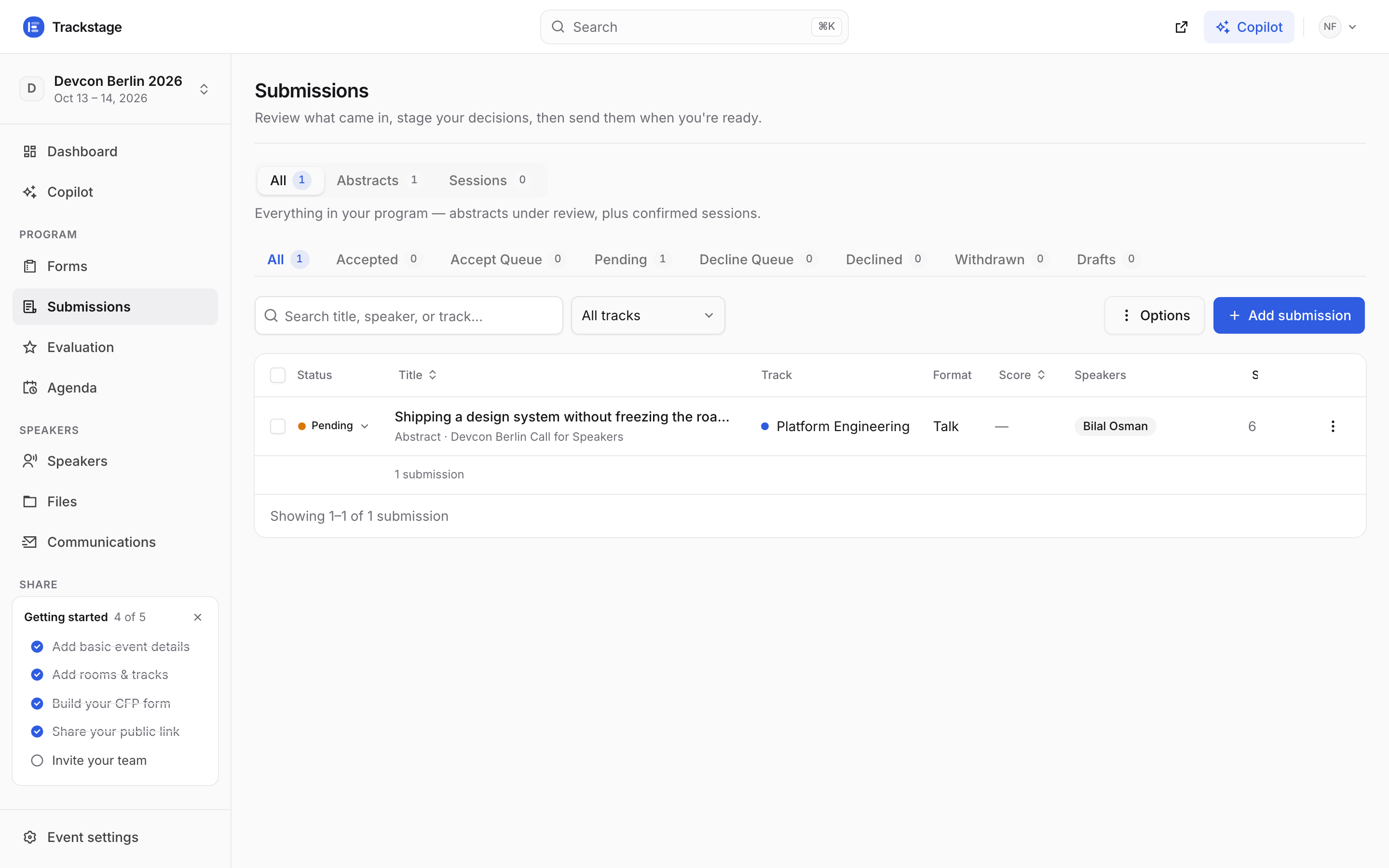Click the Talk format cell
Image resolution: width=1389 pixels, height=868 pixels.
pyautogui.click(x=945, y=427)
